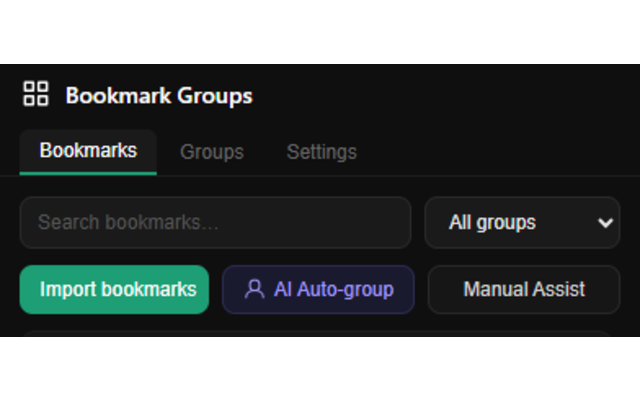This screenshot has height=400, width=640.
Task: Focus the Search bookmarks field
Action: coord(216,222)
